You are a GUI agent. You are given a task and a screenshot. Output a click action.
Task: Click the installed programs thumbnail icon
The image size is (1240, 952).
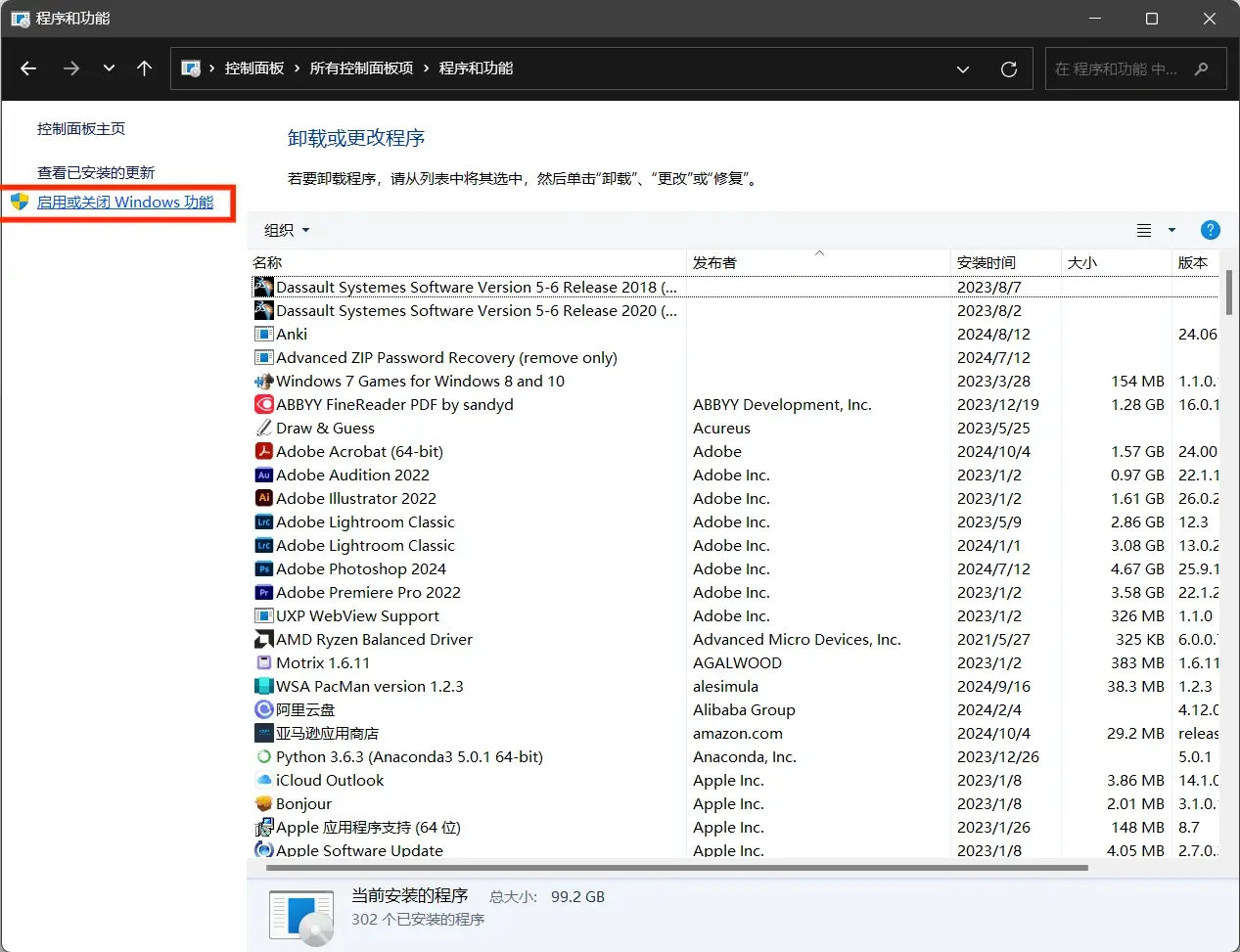pos(302,918)
